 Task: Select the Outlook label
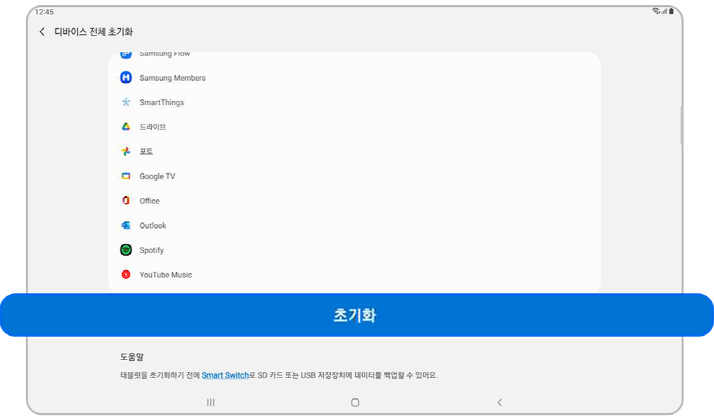pos(153,225)
